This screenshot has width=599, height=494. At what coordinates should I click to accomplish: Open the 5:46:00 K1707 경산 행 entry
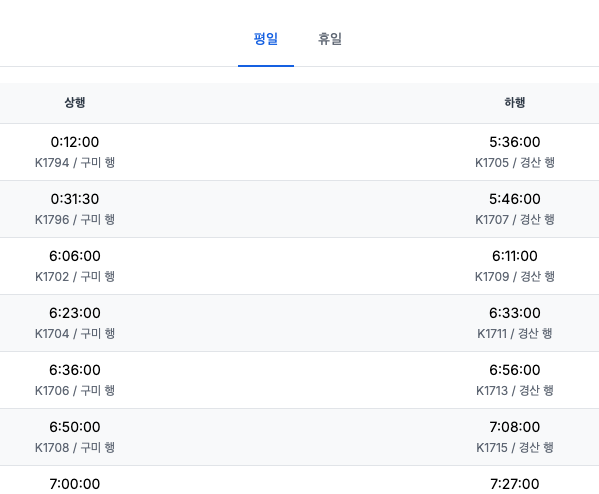pos(515,209)
